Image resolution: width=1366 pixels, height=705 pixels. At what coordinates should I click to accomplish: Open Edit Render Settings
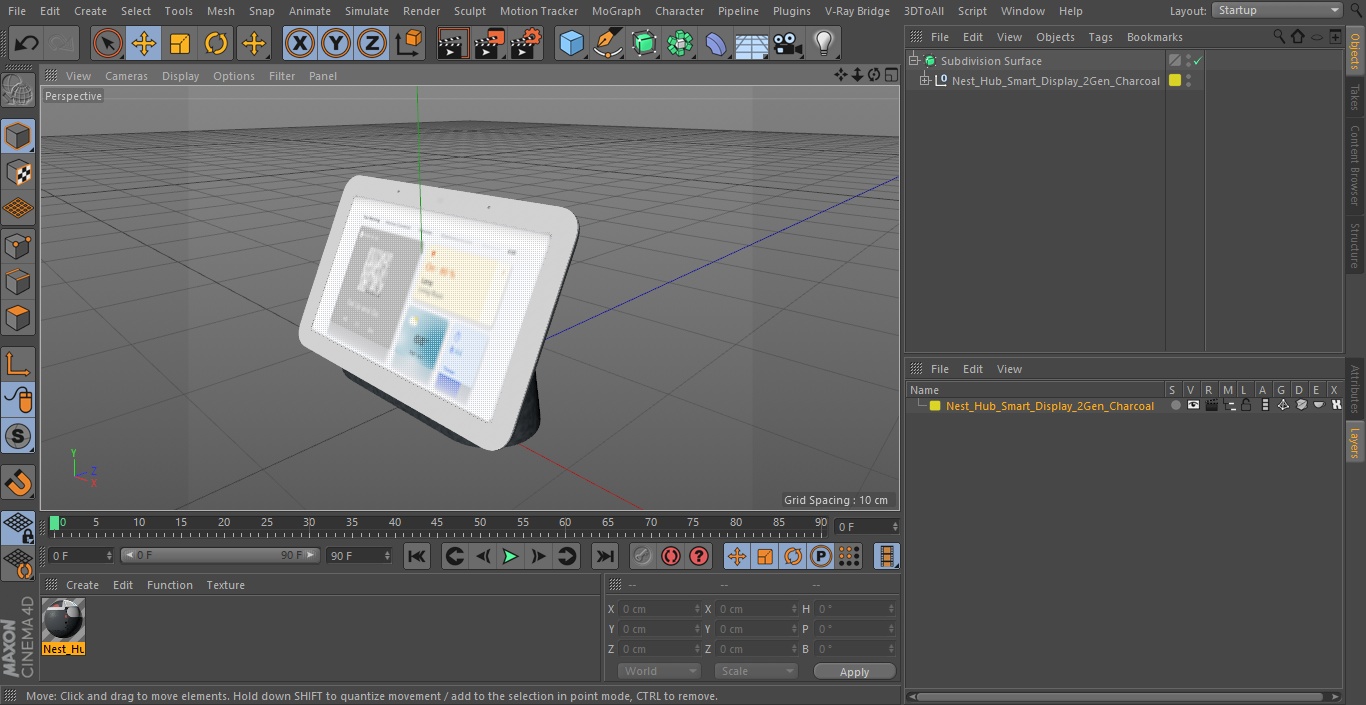(526, 43)
